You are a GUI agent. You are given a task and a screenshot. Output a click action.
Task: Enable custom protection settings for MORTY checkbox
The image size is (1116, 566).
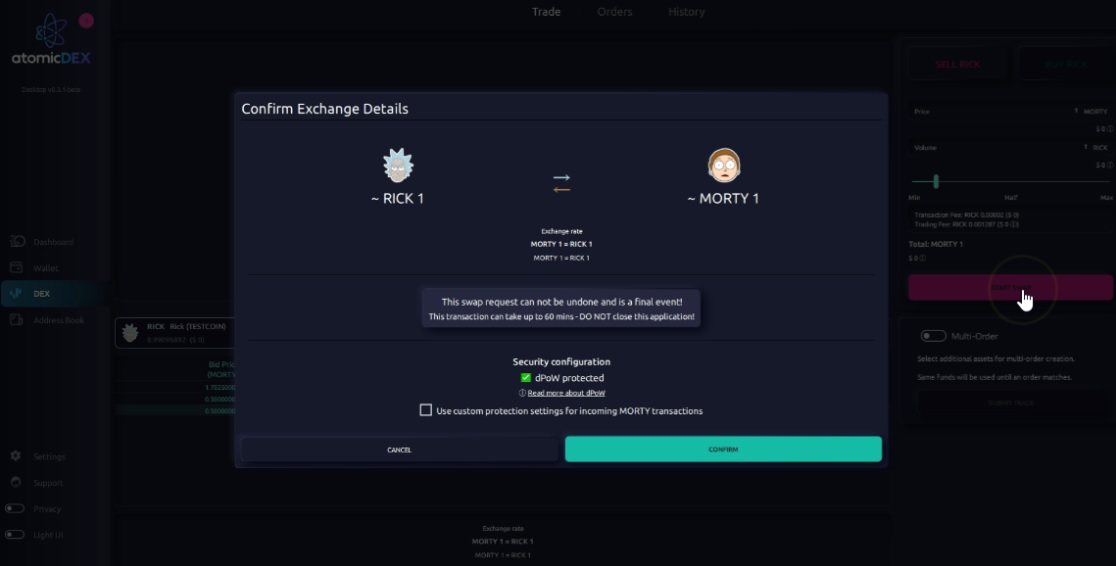coord(426,410)
